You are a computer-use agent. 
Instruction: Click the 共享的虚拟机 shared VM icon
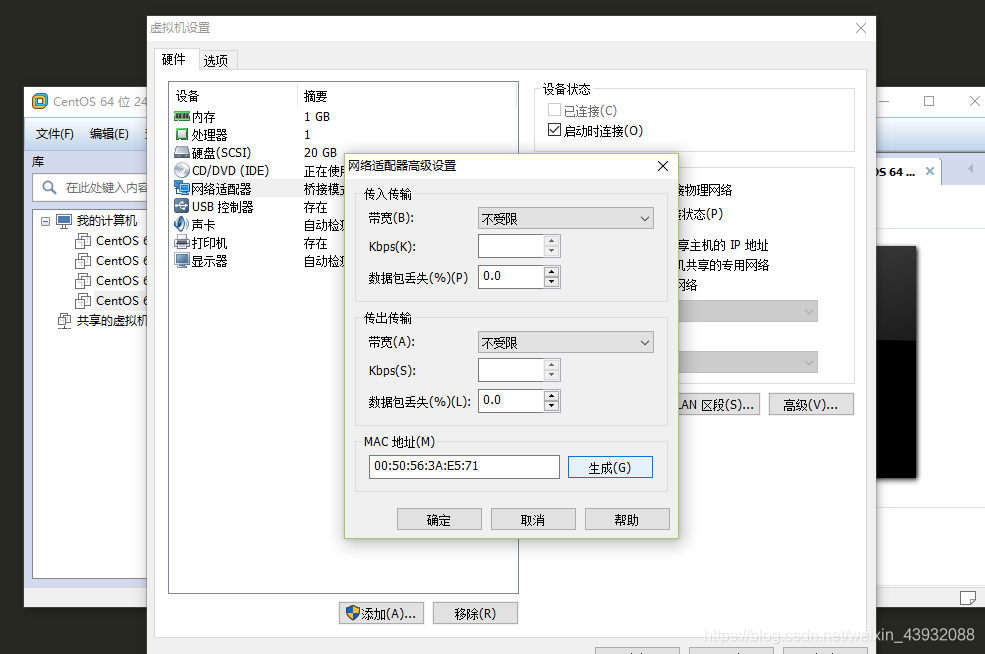click(64, 320)
